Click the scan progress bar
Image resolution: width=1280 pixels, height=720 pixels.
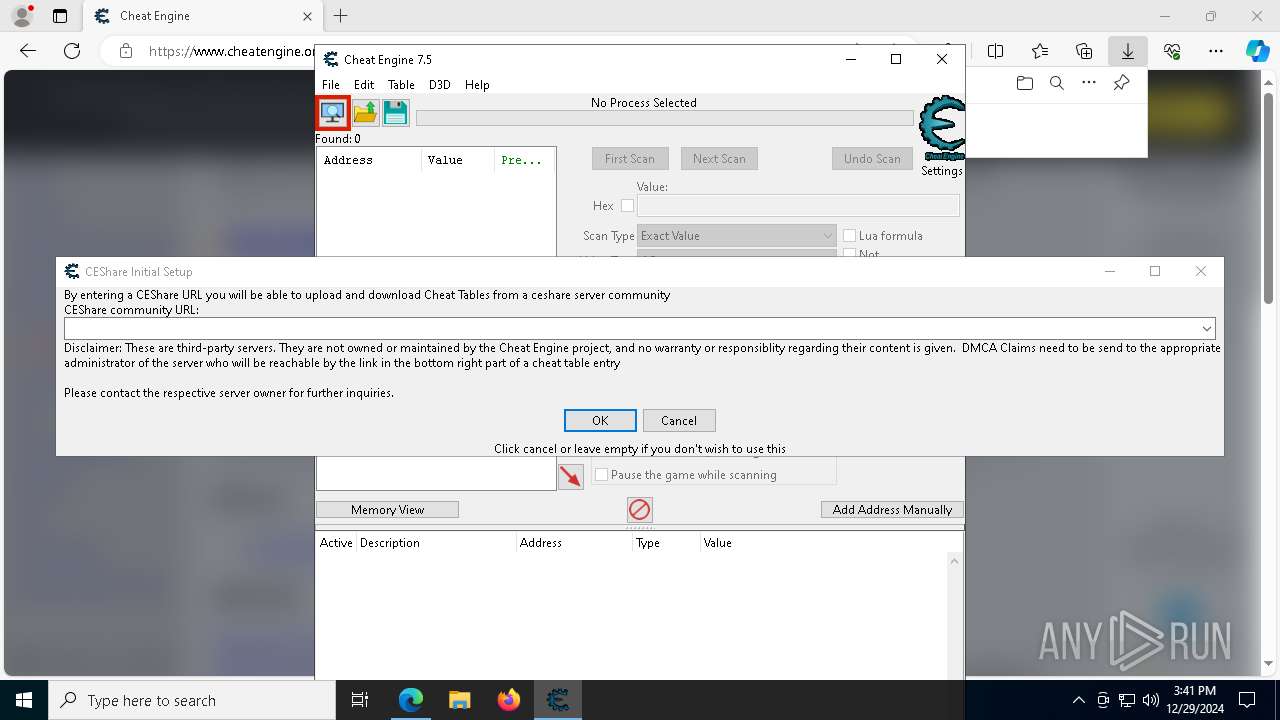coord(665,118)
